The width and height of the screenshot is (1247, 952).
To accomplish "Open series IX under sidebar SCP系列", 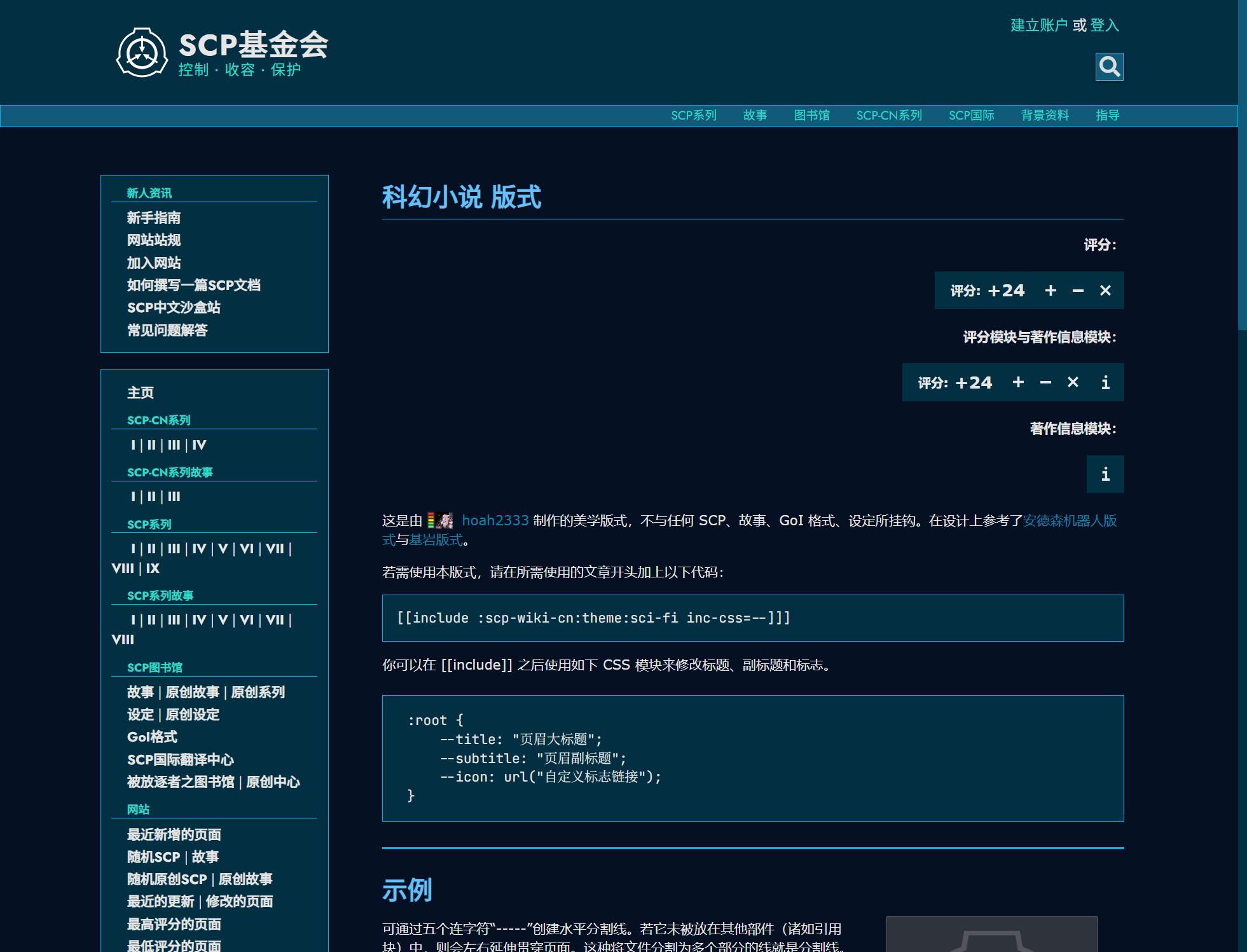I will pos(153,569).
